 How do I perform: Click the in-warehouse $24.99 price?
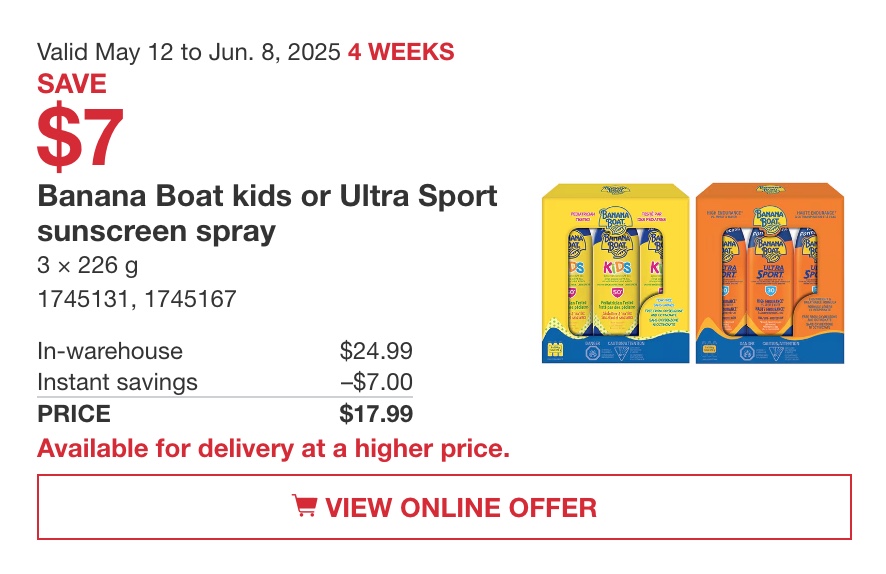[376, 351]
